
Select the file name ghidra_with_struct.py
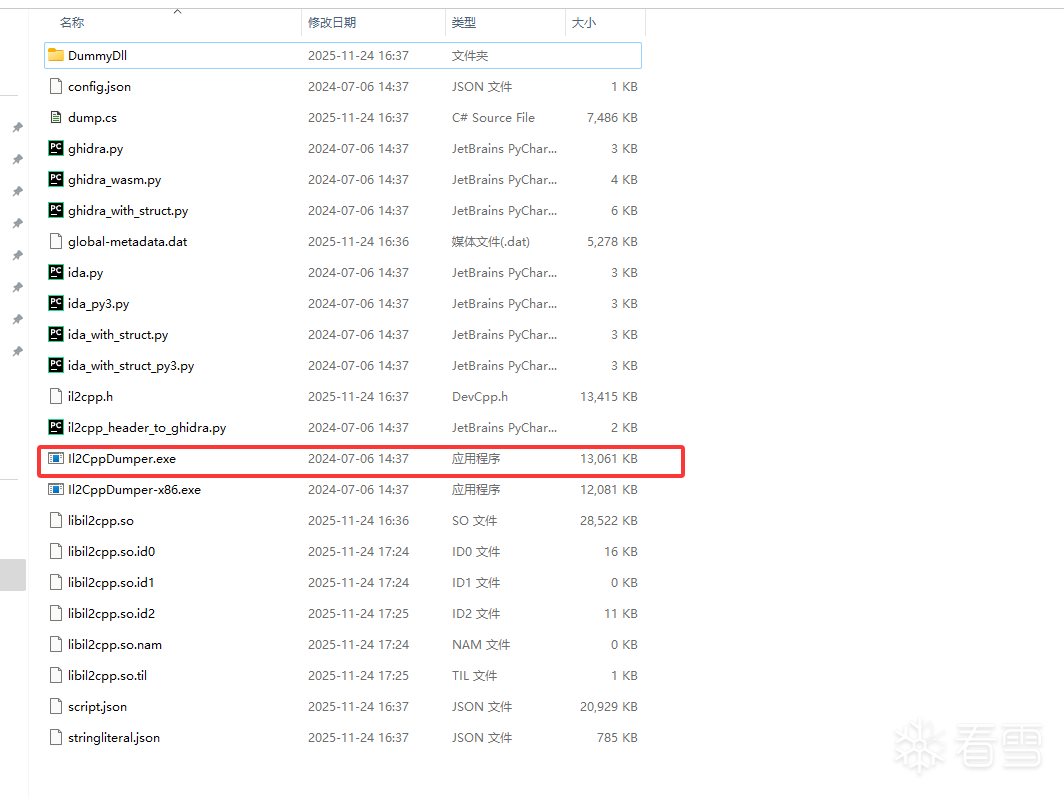tap(128, 211)
